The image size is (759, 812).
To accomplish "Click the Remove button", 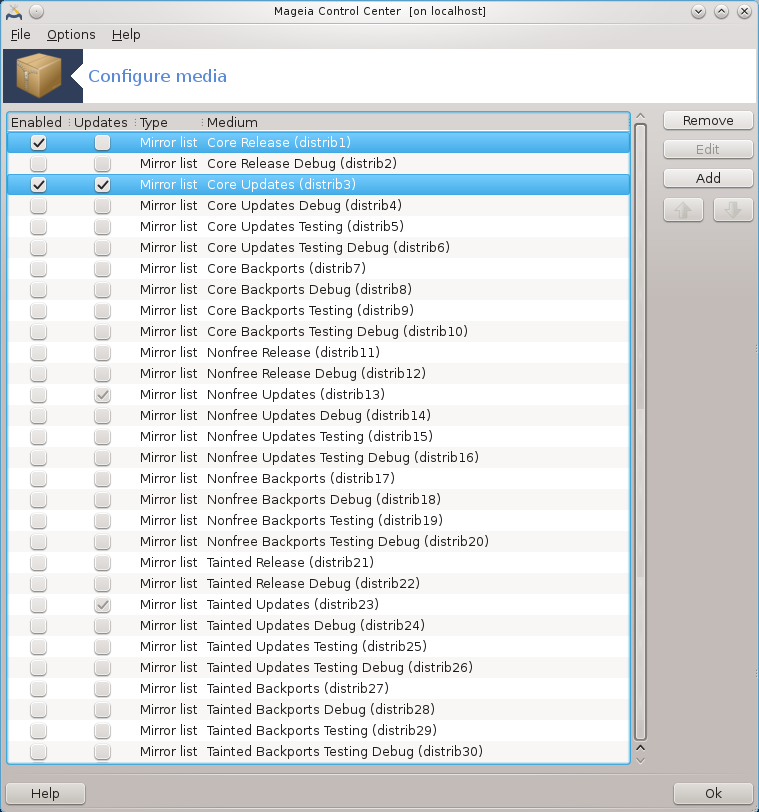I will 708,121.
